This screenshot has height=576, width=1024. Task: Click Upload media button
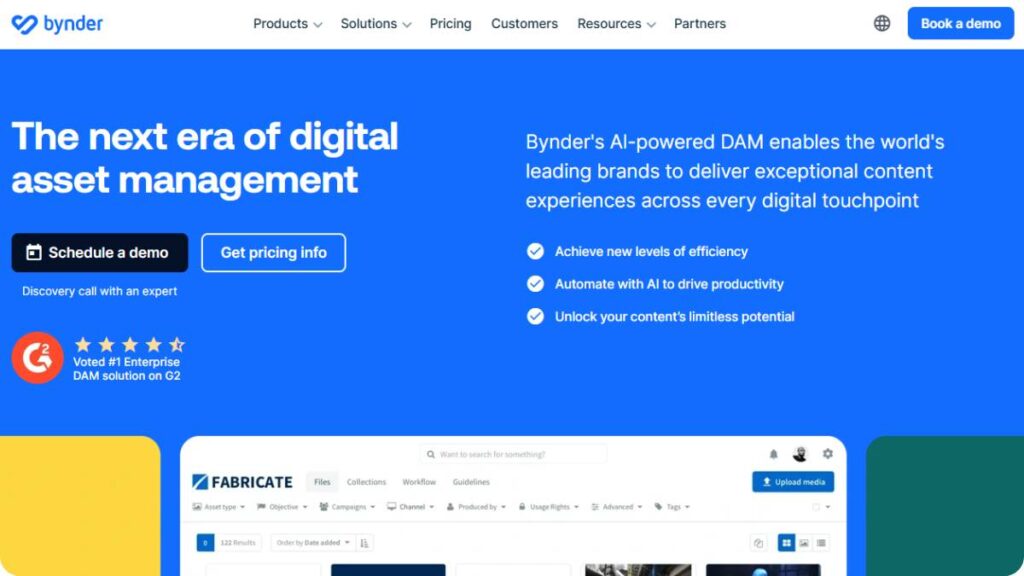click(x=793, y=482)
